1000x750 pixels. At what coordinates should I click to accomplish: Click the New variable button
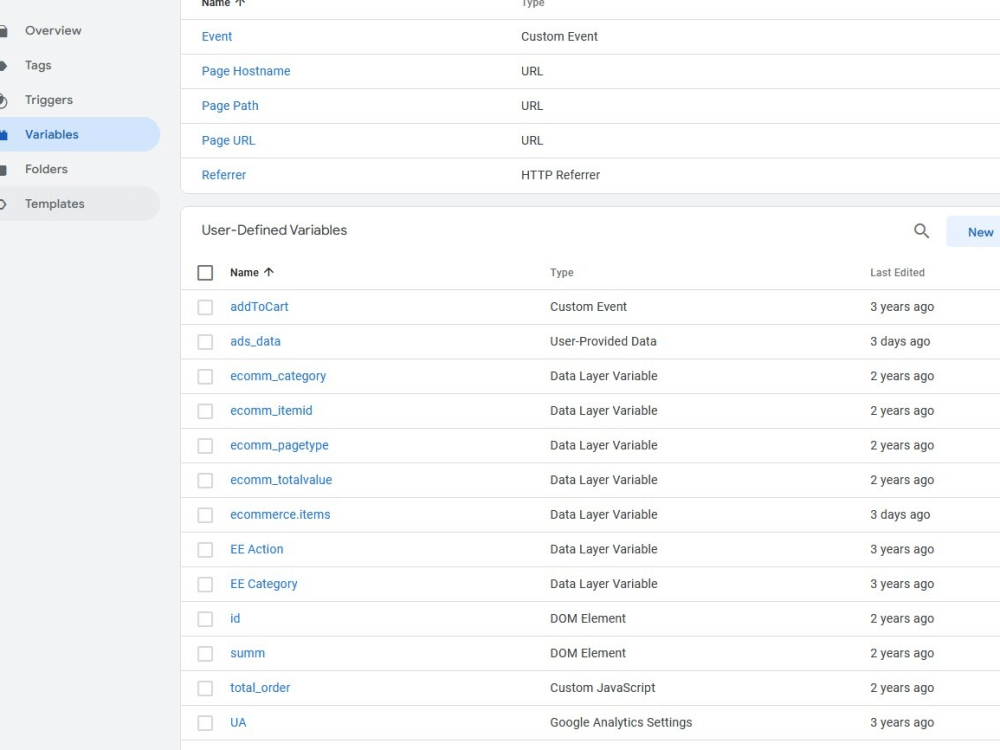click(975, 231)
